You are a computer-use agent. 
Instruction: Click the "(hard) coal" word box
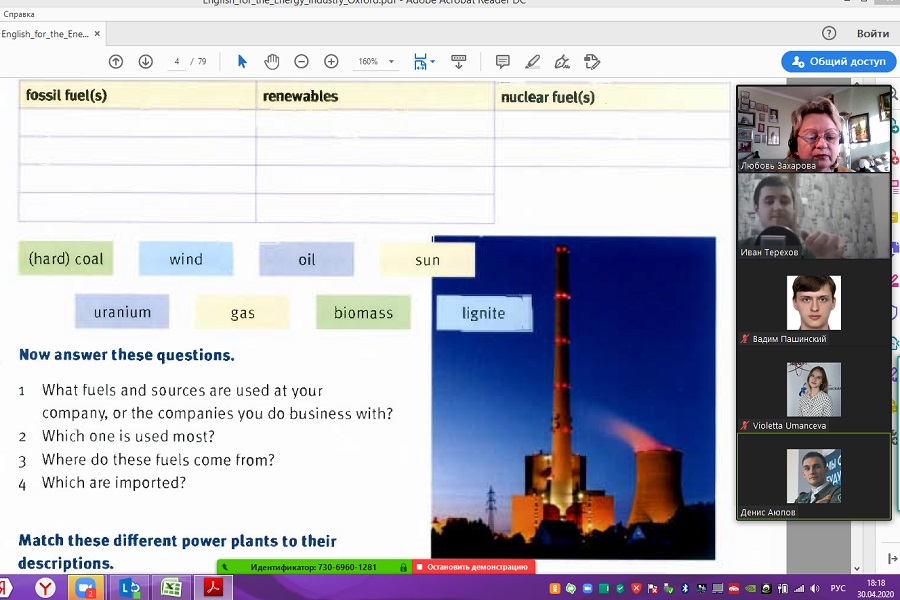pyautogui.click(x=66, y=258)
